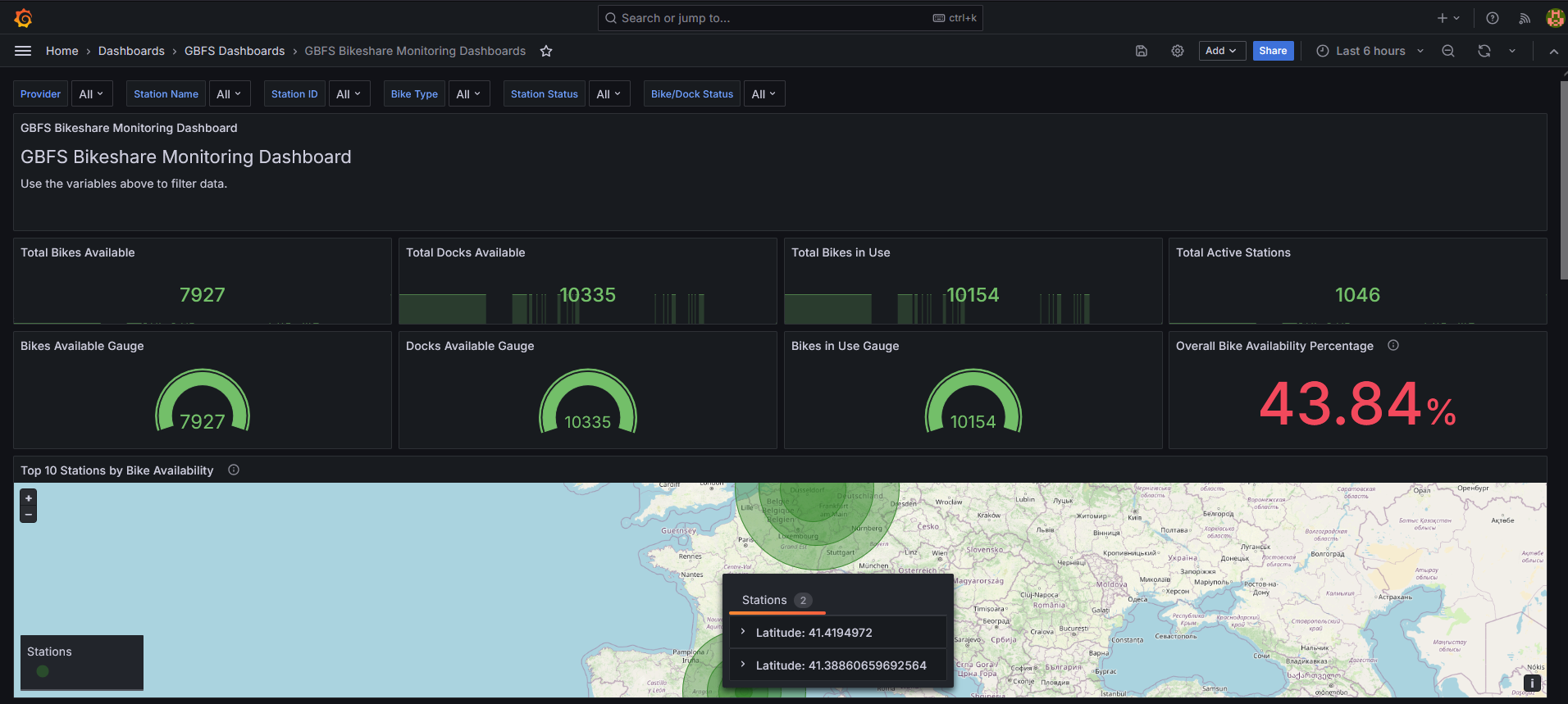Click the Top 10 Stations by Bike Availability title
This screenshot has height=704, width=1568.
[x=116, y=470]
